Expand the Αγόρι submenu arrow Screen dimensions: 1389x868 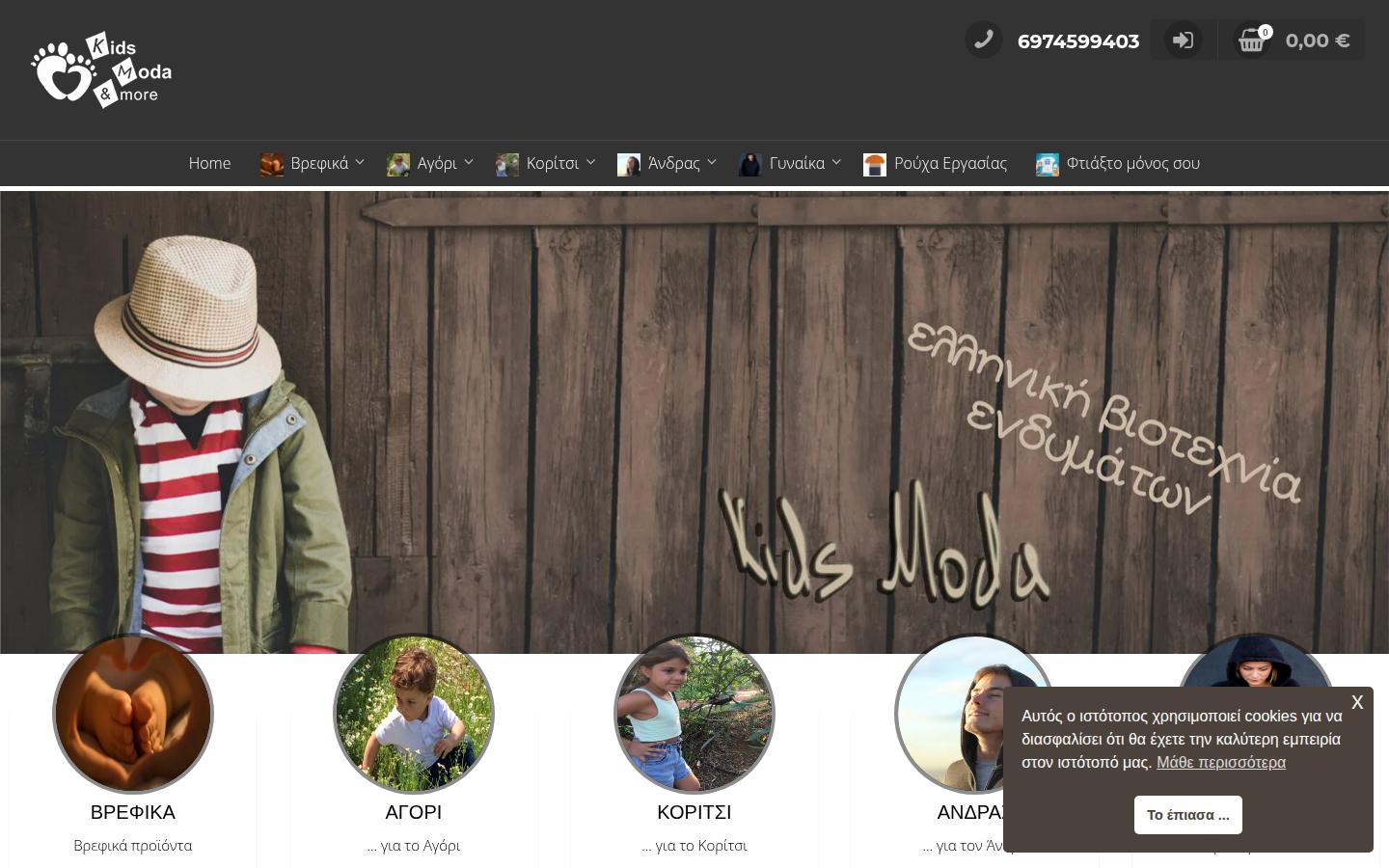coord(469,162)
